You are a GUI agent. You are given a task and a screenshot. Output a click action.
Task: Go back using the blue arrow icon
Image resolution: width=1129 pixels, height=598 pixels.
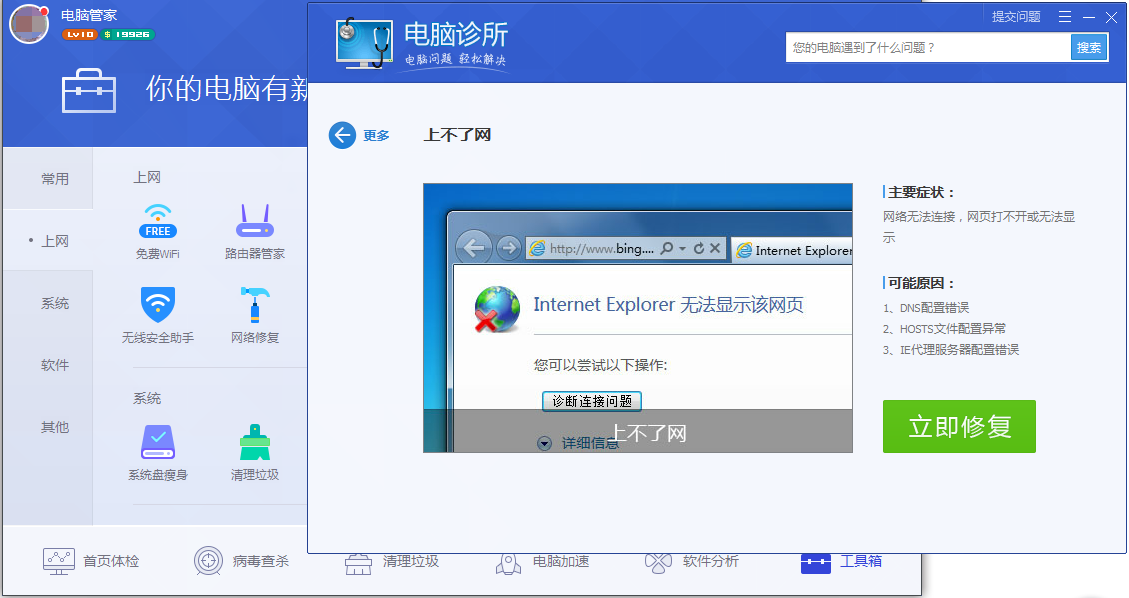[x=342, y=135]
